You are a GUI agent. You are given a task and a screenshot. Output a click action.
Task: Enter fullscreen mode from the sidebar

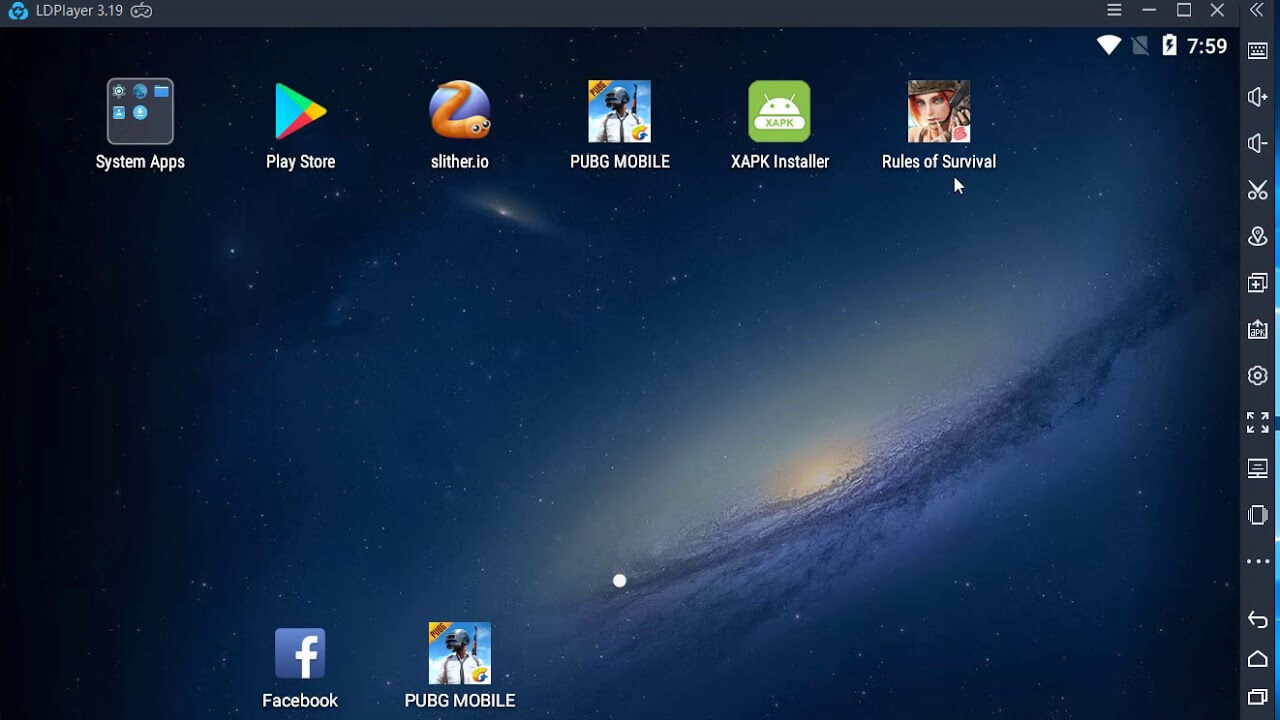[x=1258, y=422]
